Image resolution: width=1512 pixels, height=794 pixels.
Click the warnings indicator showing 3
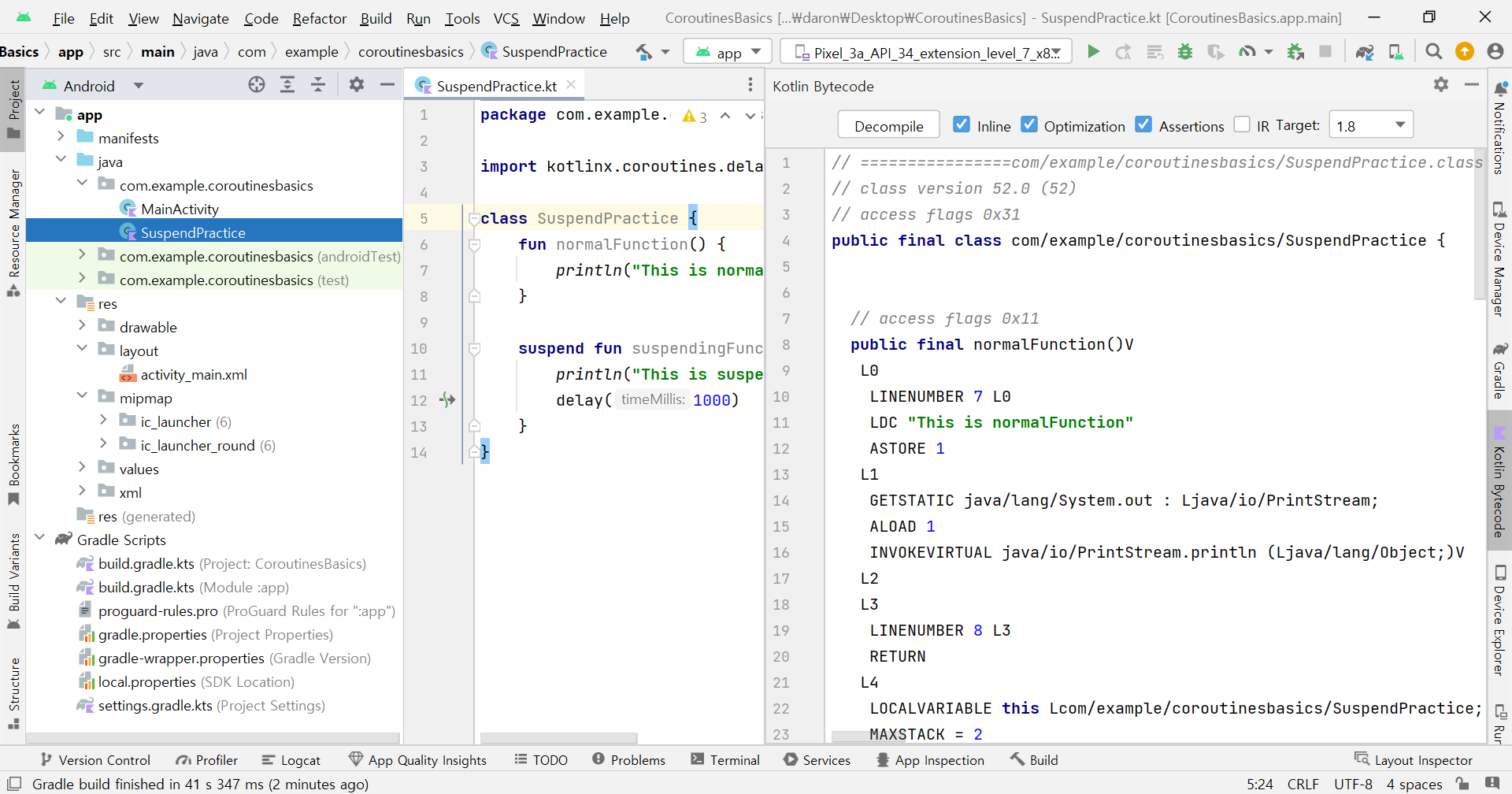[x=695, y=117]
